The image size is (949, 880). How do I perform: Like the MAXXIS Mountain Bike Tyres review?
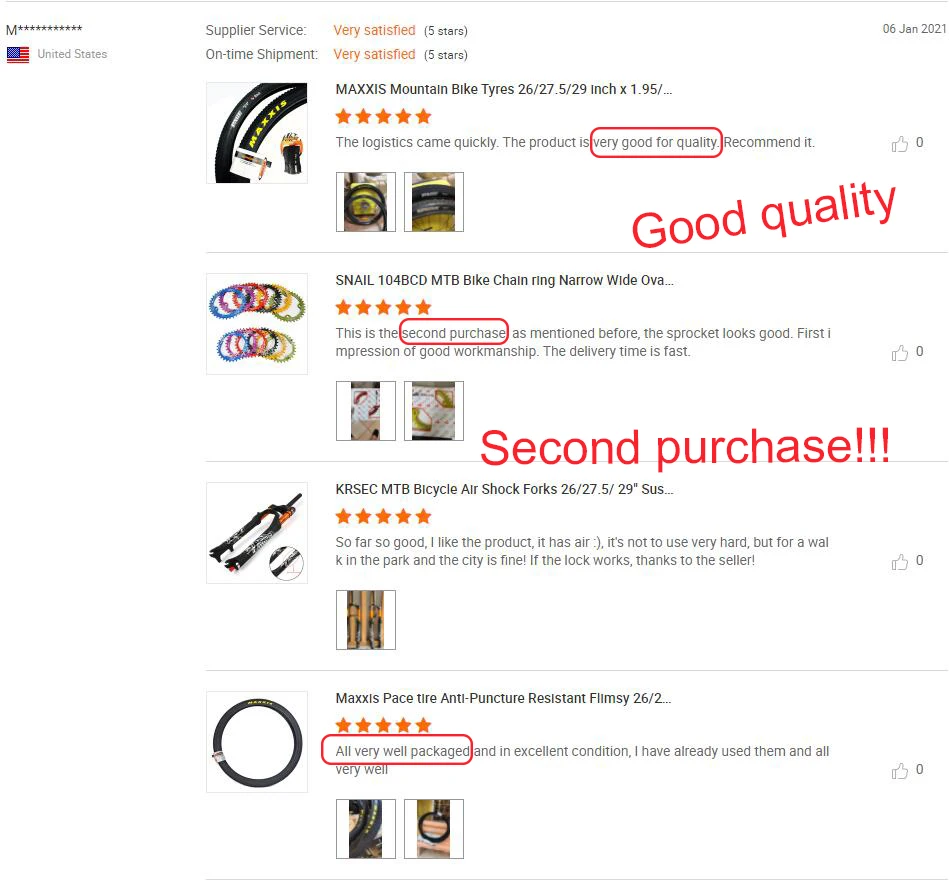[x=899, y=143]
